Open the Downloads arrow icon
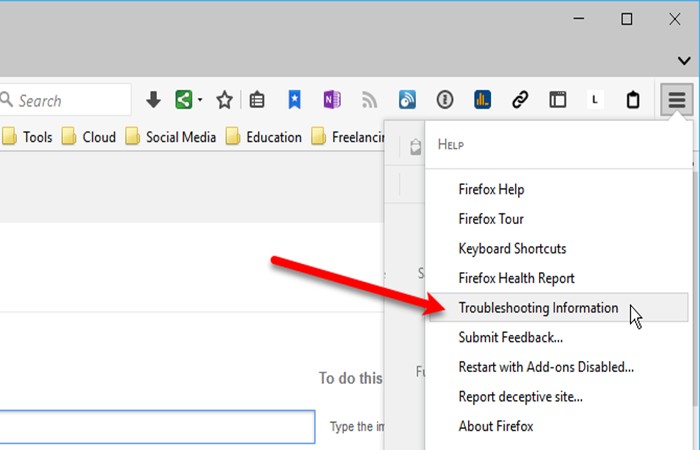The width and height of the screenshot is (700, 450). click(153, 100)
